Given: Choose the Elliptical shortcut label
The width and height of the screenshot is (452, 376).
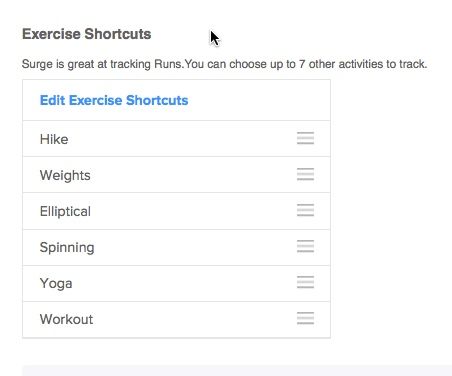Looking at the screenshot, I should click(65, 212).
